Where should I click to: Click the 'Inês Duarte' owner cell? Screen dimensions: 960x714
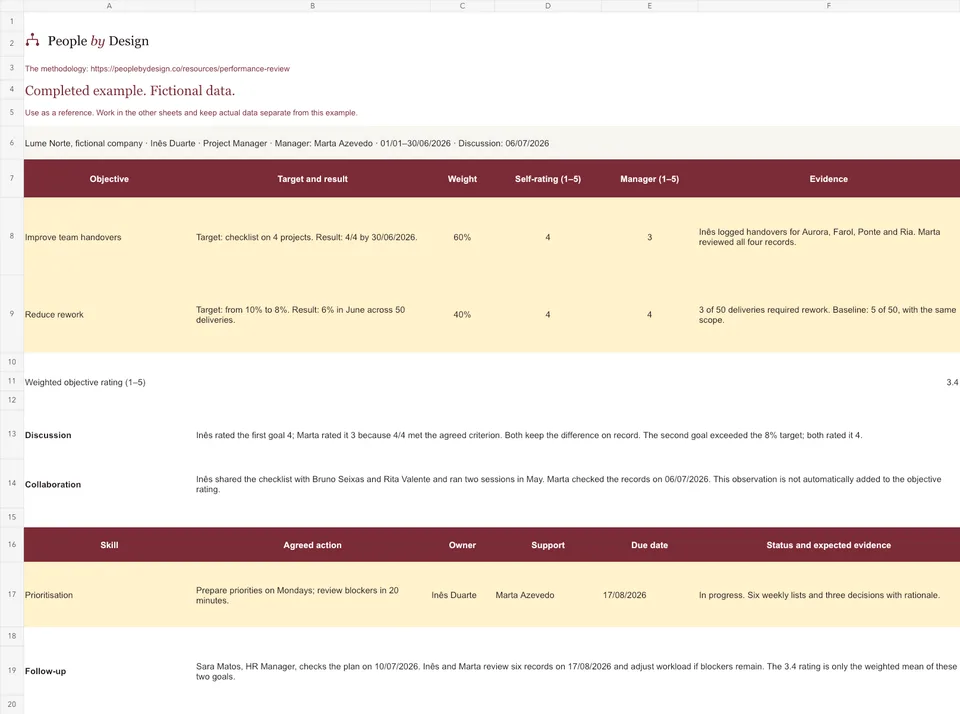[462, 595]
